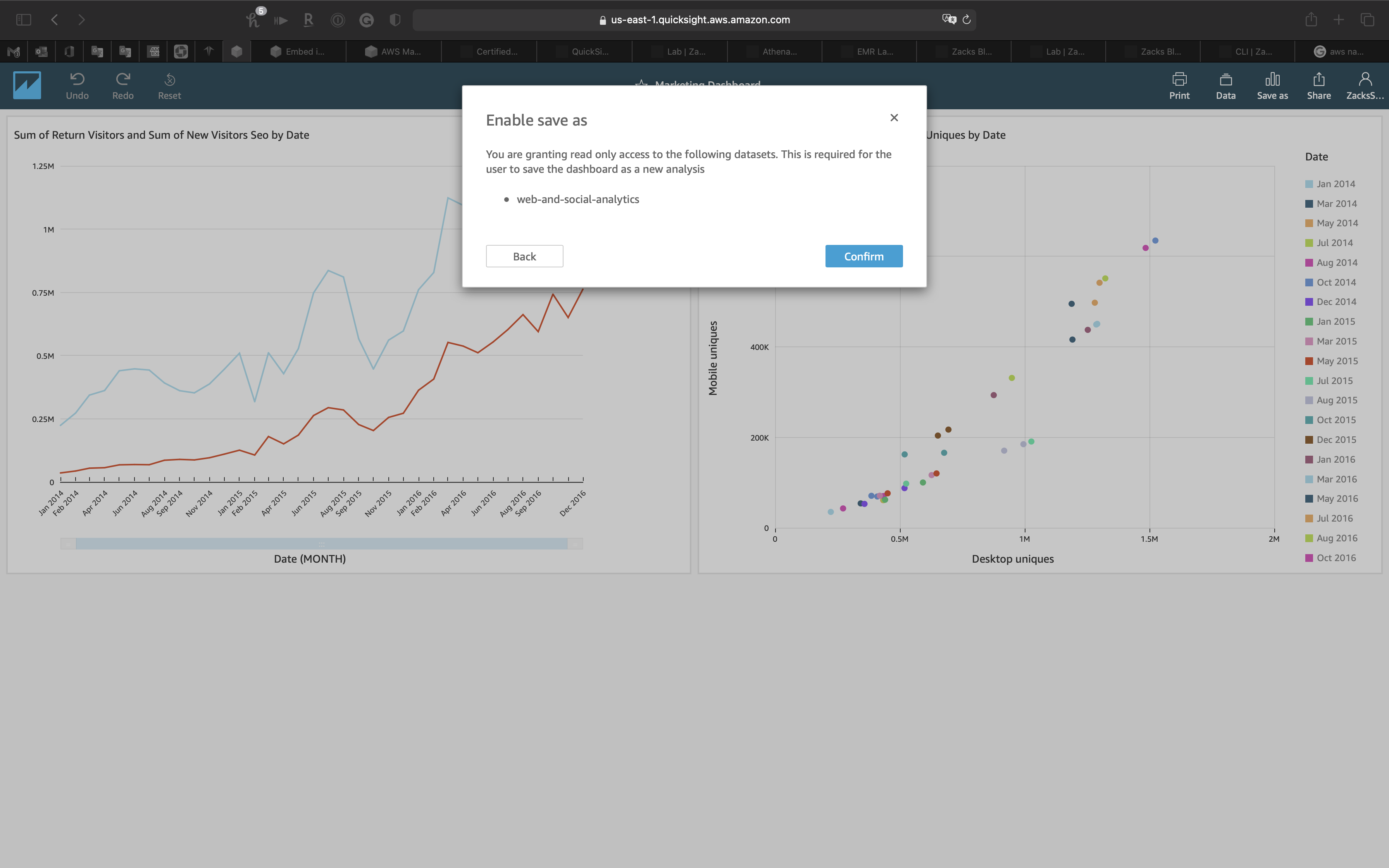Click the May 2015 legend color swatch
1389x868 pixels.
point(1309,361)
